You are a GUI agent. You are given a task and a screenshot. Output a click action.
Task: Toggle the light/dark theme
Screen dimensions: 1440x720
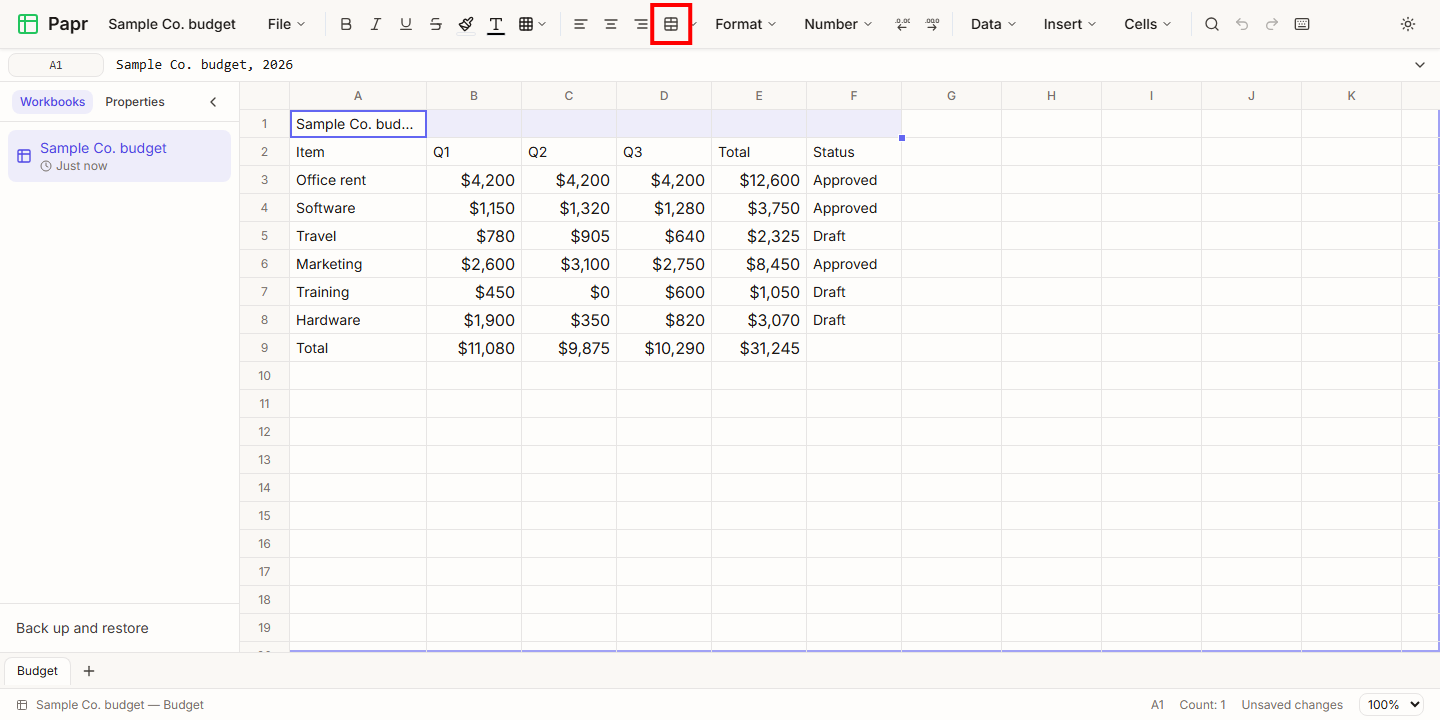tap(1408, 24)
